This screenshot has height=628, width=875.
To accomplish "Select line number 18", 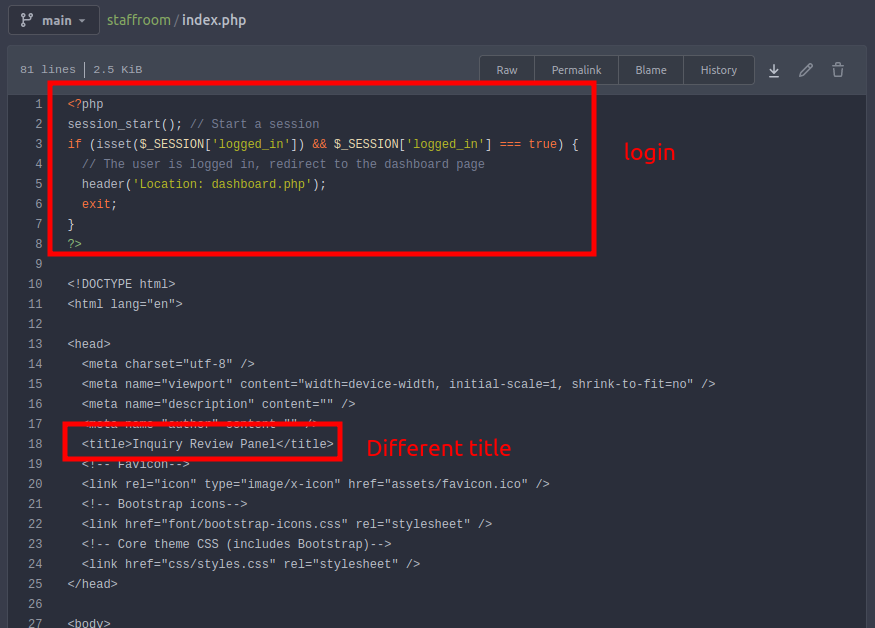I will click(35, 444).
